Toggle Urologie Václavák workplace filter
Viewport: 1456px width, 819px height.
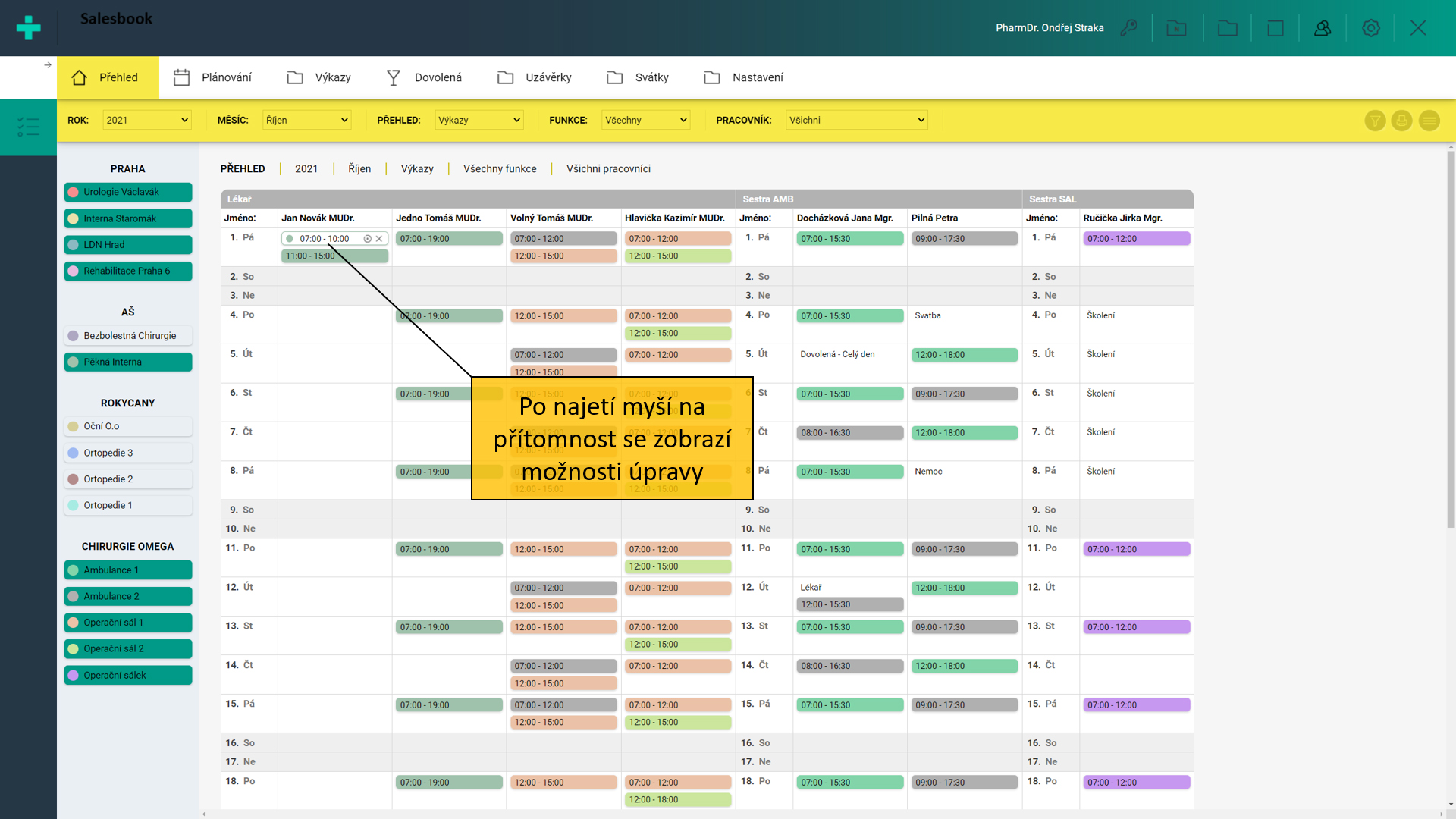128,193
